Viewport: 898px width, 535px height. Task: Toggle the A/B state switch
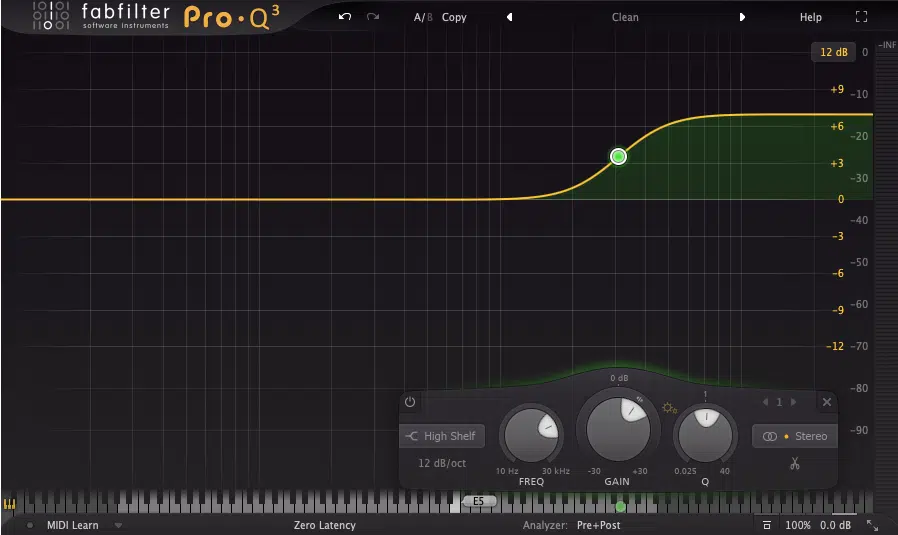tap(423, 17)
